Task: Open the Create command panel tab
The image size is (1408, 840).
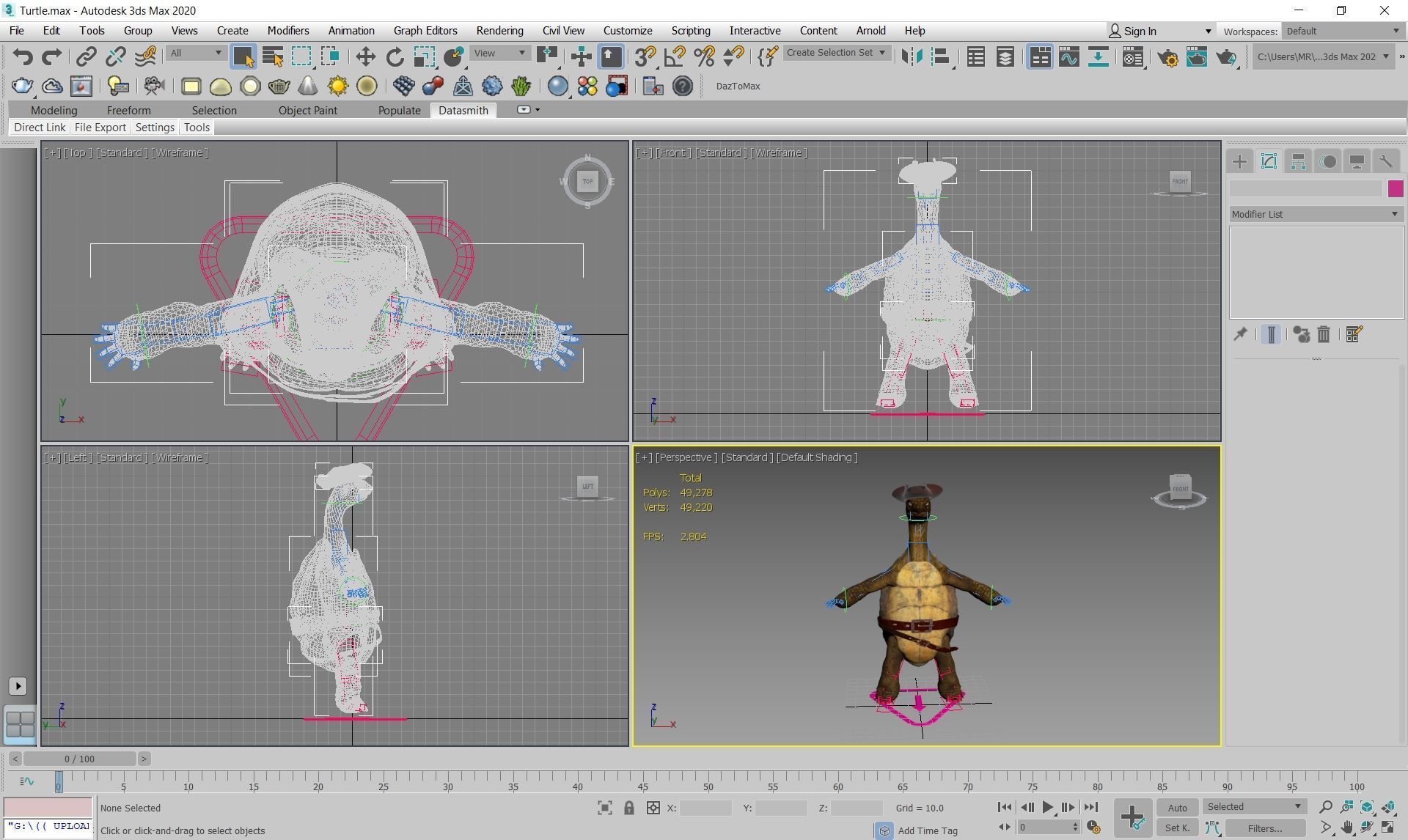Action: pyautogui.click(x=1239, y=161)
